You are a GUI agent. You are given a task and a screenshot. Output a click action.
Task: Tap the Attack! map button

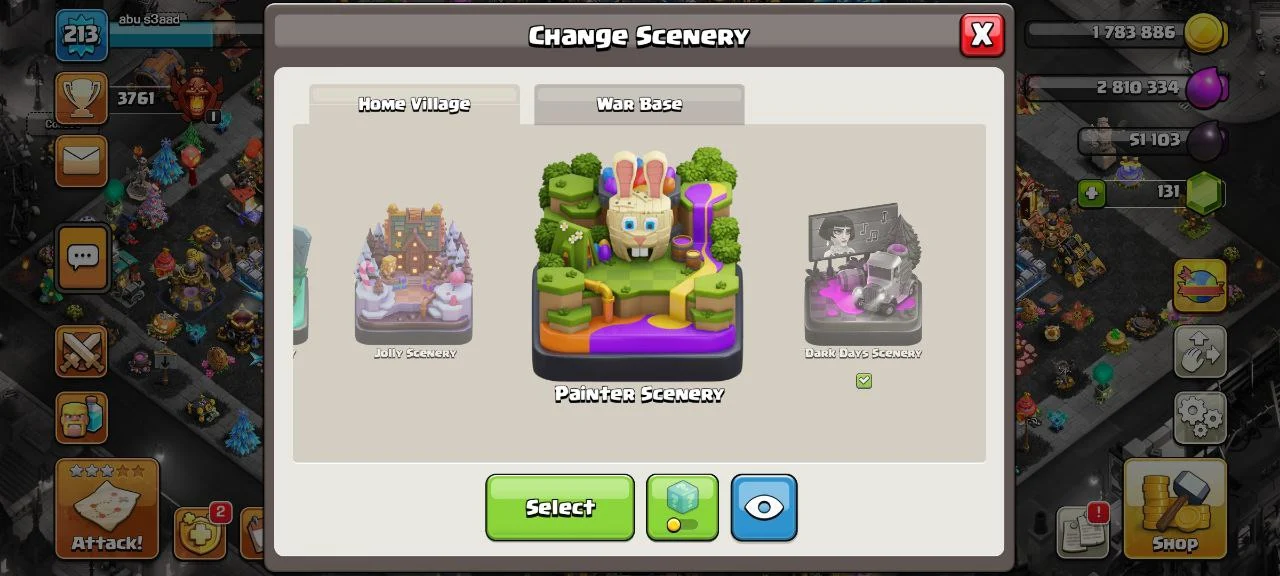coord(107,508)
